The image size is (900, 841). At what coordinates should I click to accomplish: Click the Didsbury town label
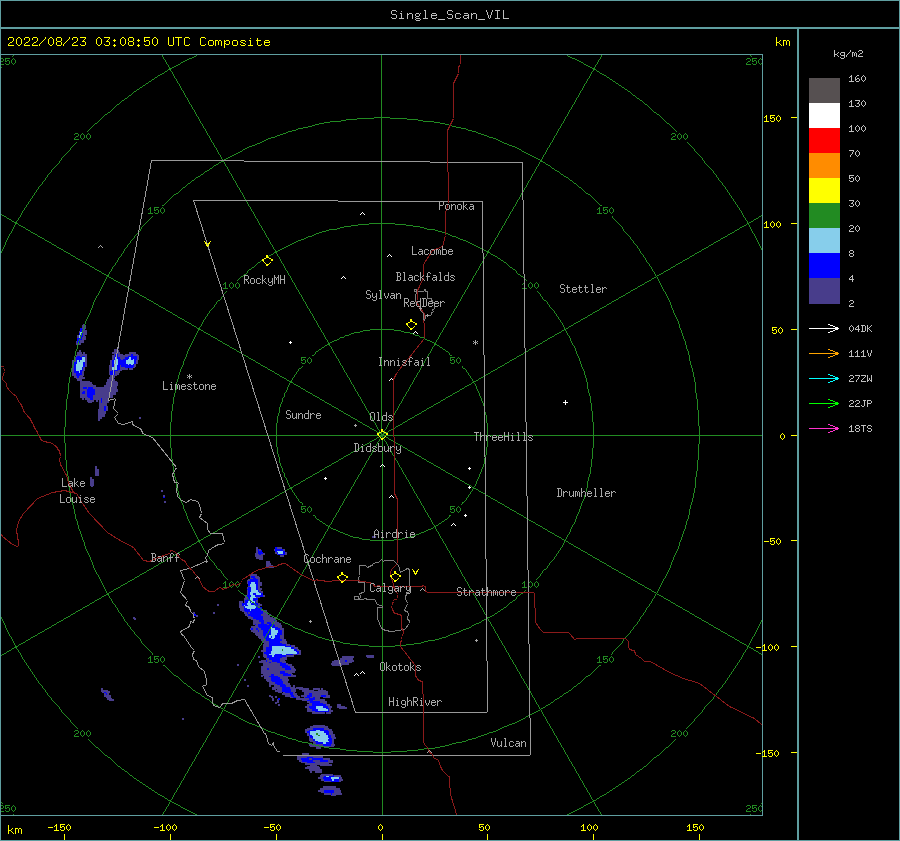click(x=378, y=448)
